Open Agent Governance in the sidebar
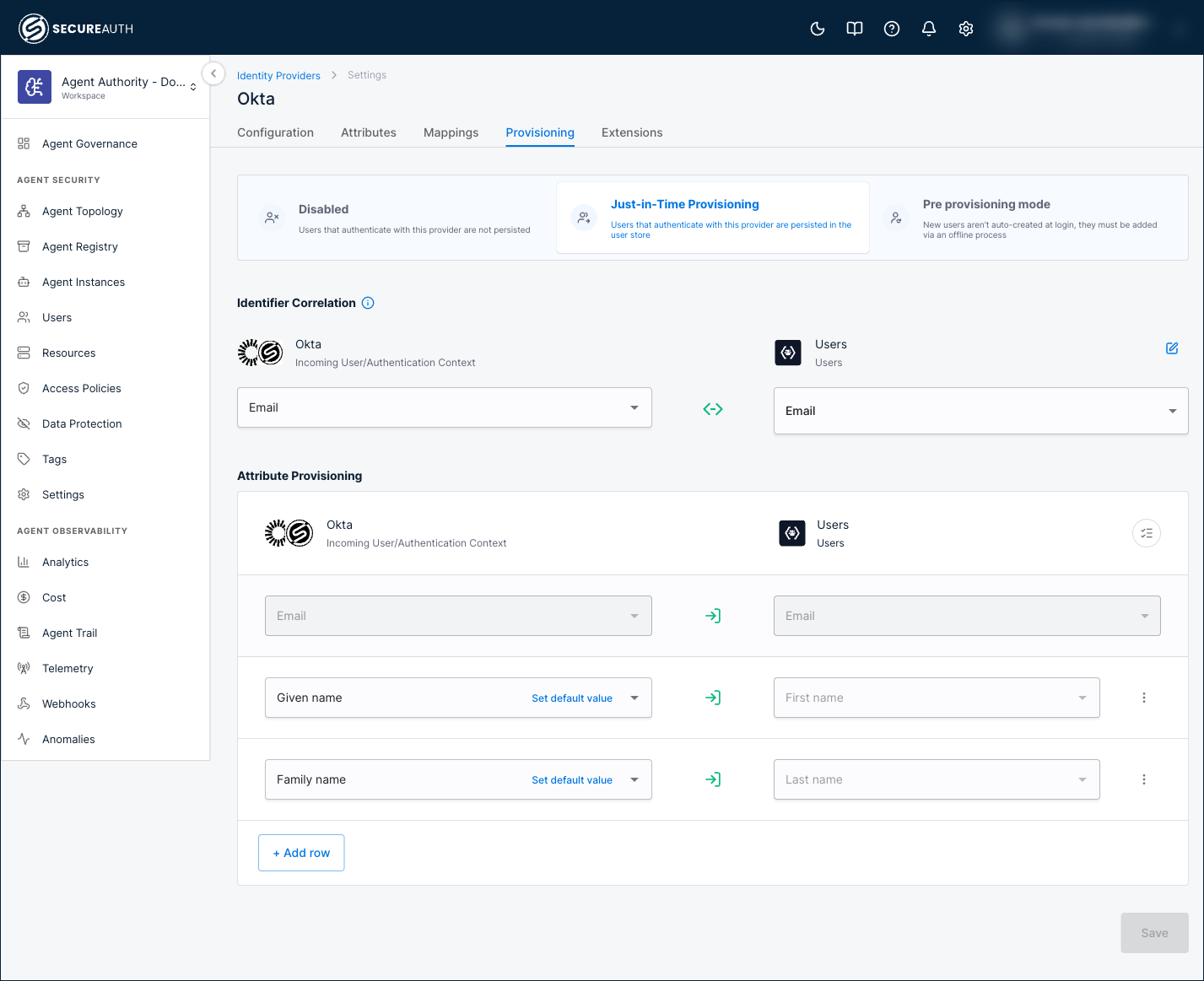This screenshot has width=1204, height=981. [89, 143]
